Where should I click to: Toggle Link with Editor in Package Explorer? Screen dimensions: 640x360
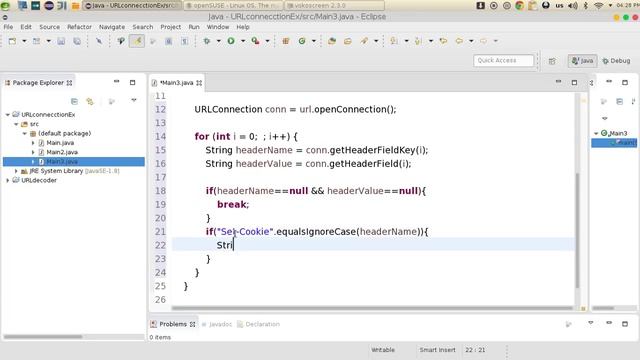90,101
